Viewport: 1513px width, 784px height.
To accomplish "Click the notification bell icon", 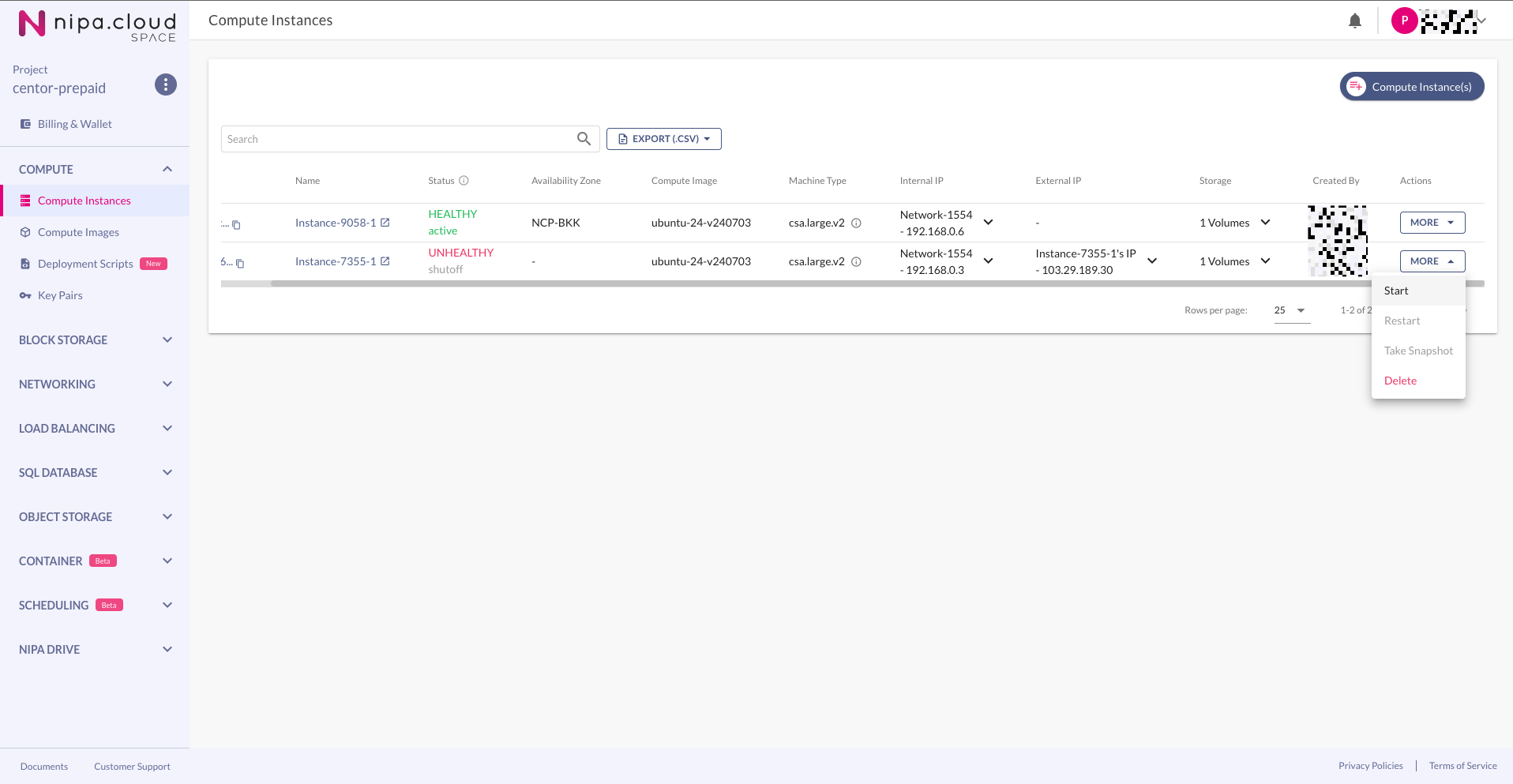I will 1355,21.
